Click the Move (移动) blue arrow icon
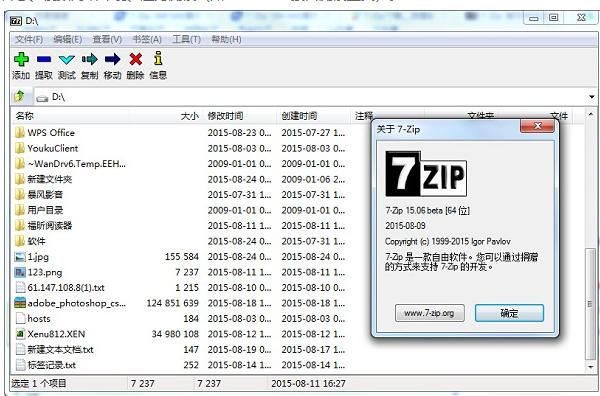Viewport: 600px width, 396px height. click(x=112, y=59)
